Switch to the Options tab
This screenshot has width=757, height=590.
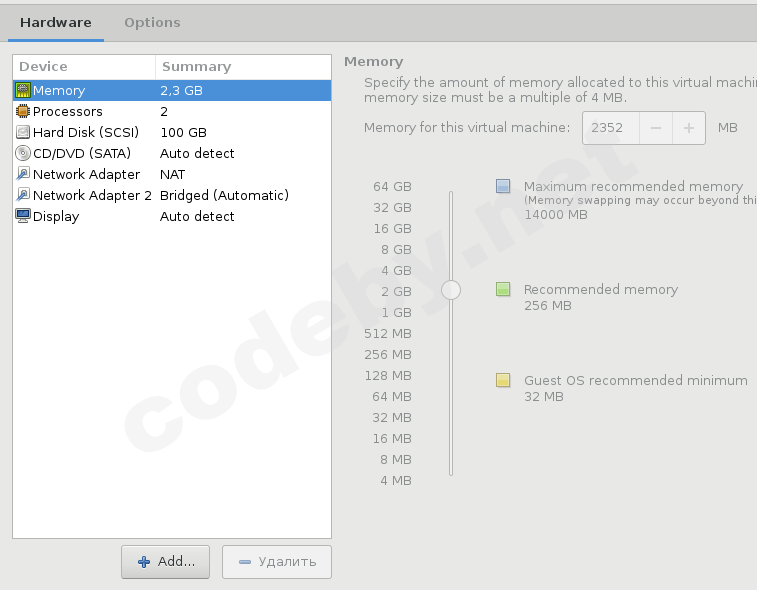tap(152, 23)
